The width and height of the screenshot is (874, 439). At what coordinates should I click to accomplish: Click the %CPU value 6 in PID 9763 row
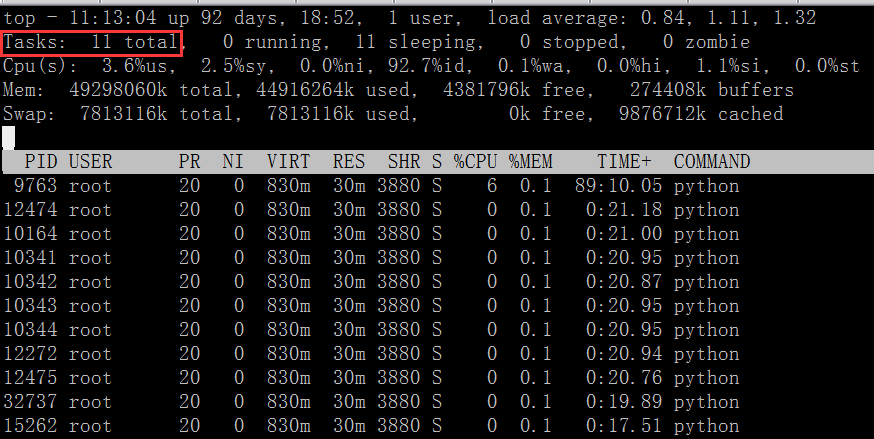[492, 186]
